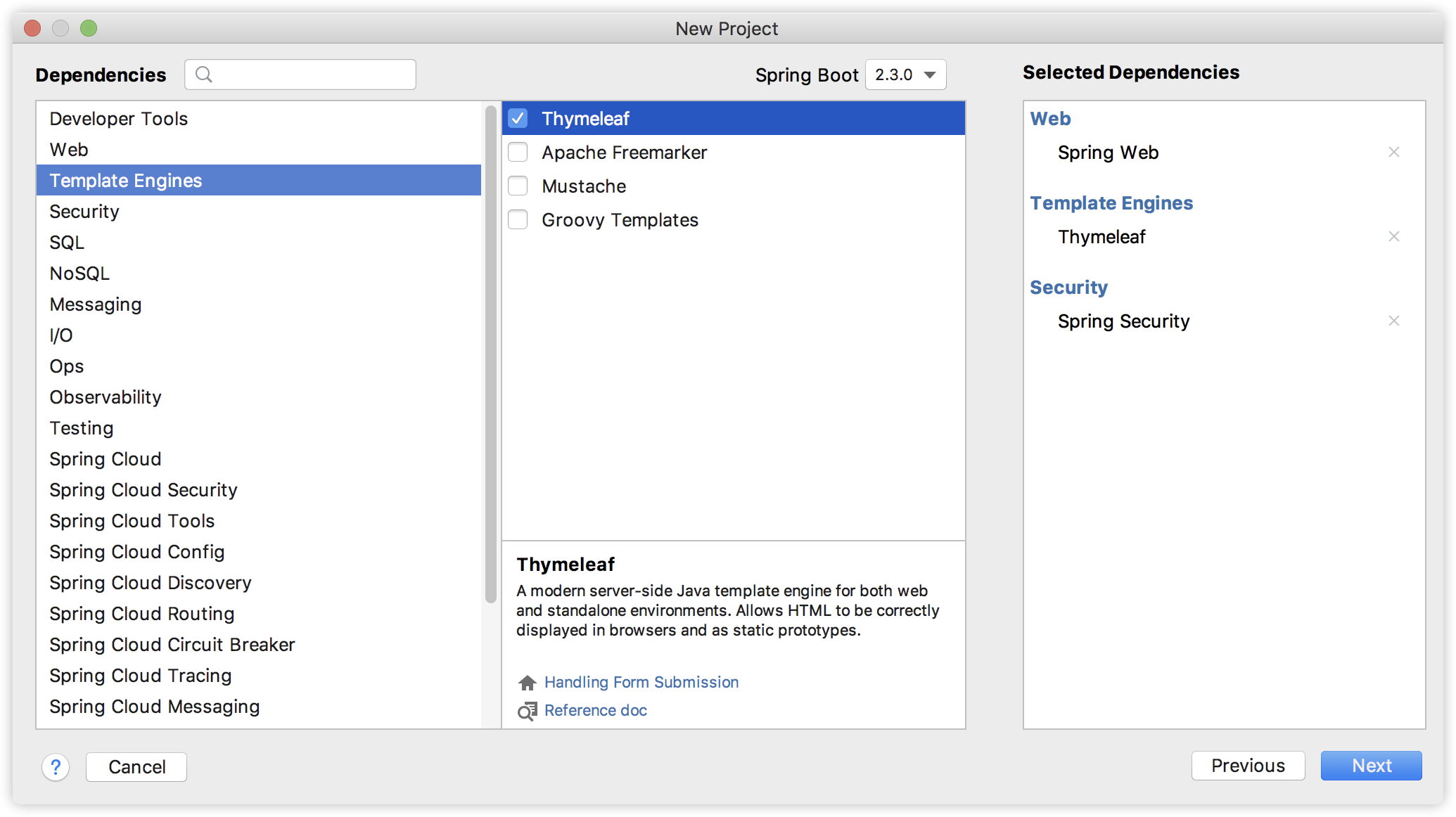
Task: Select the Security category
Action: point(84,211)
